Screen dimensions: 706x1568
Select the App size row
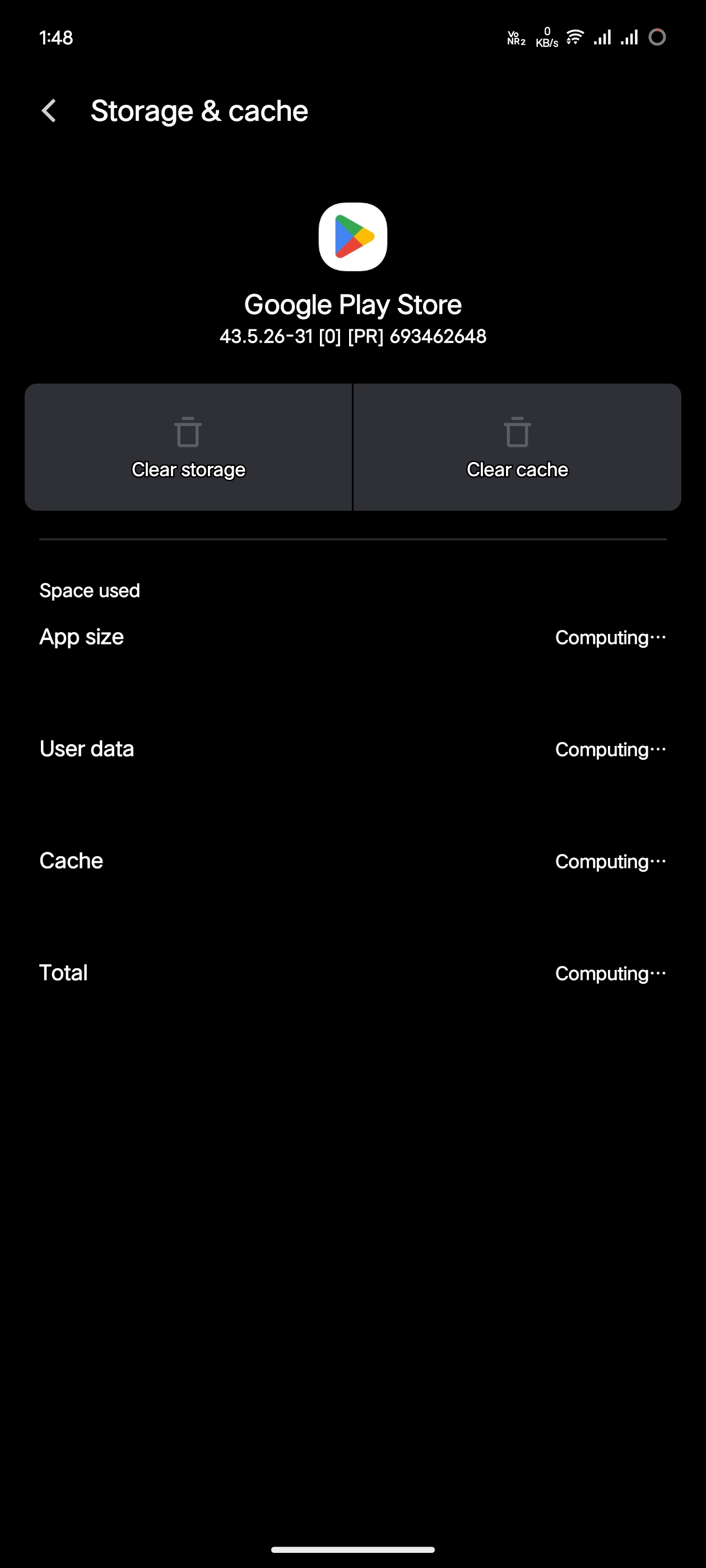pos(352,637)
